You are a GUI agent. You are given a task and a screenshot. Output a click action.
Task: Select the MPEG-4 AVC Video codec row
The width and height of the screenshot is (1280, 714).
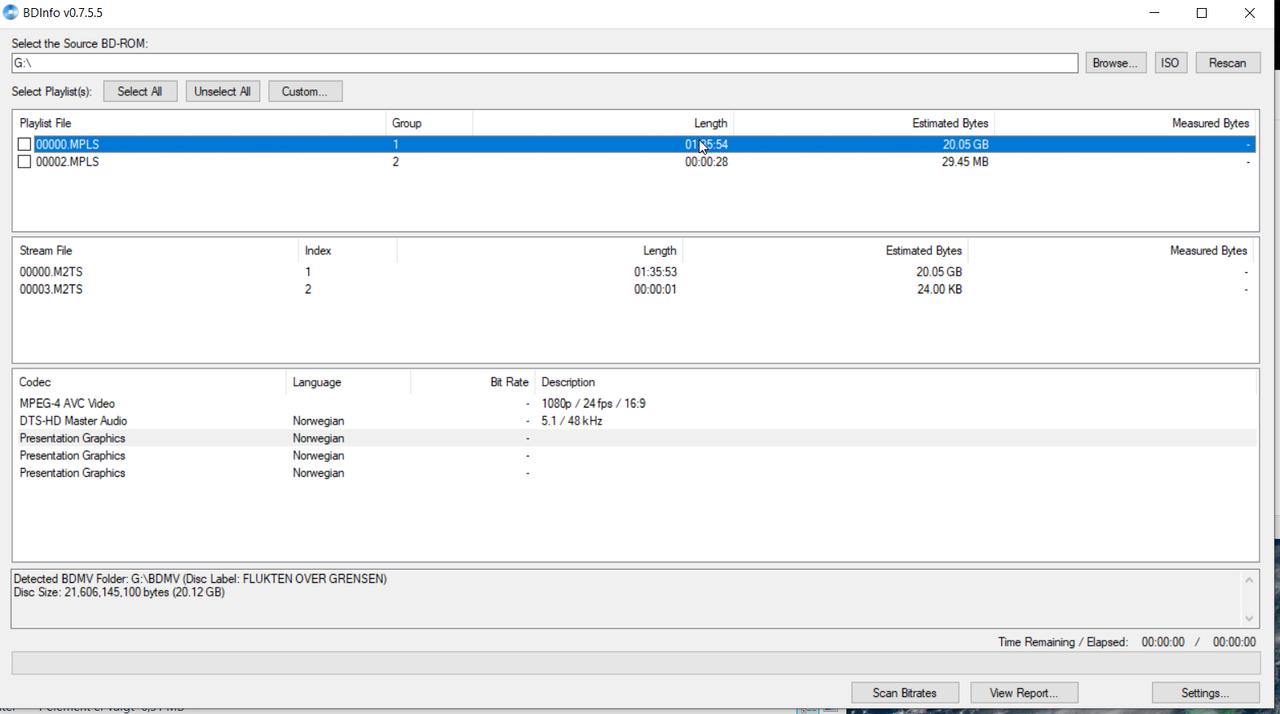(635, 404)
